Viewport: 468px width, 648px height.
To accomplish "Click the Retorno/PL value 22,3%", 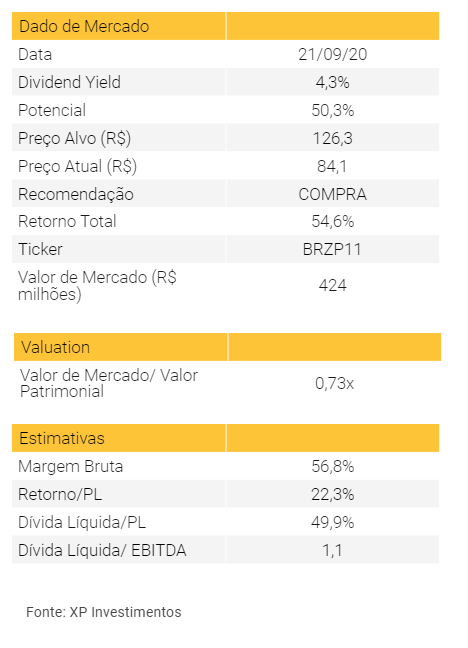I will 332,494.
